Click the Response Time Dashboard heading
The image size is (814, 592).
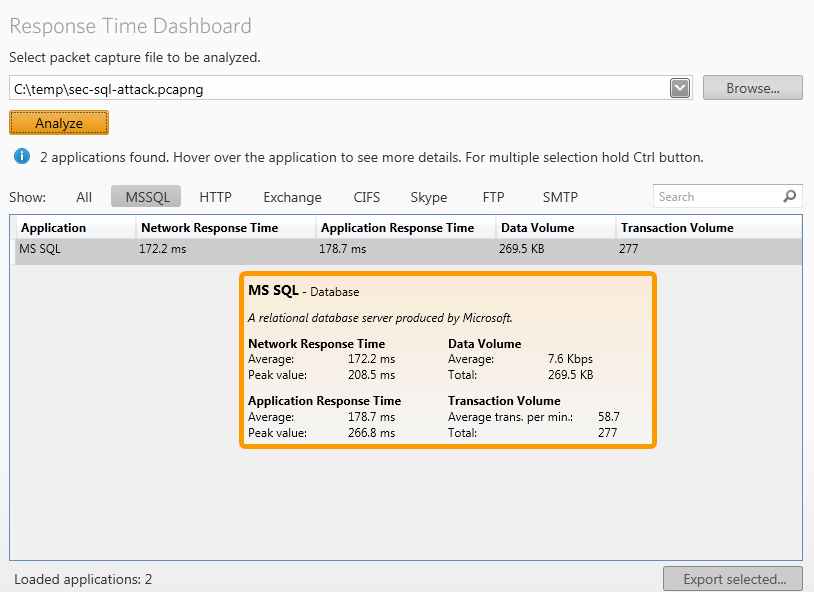(130, 26)
